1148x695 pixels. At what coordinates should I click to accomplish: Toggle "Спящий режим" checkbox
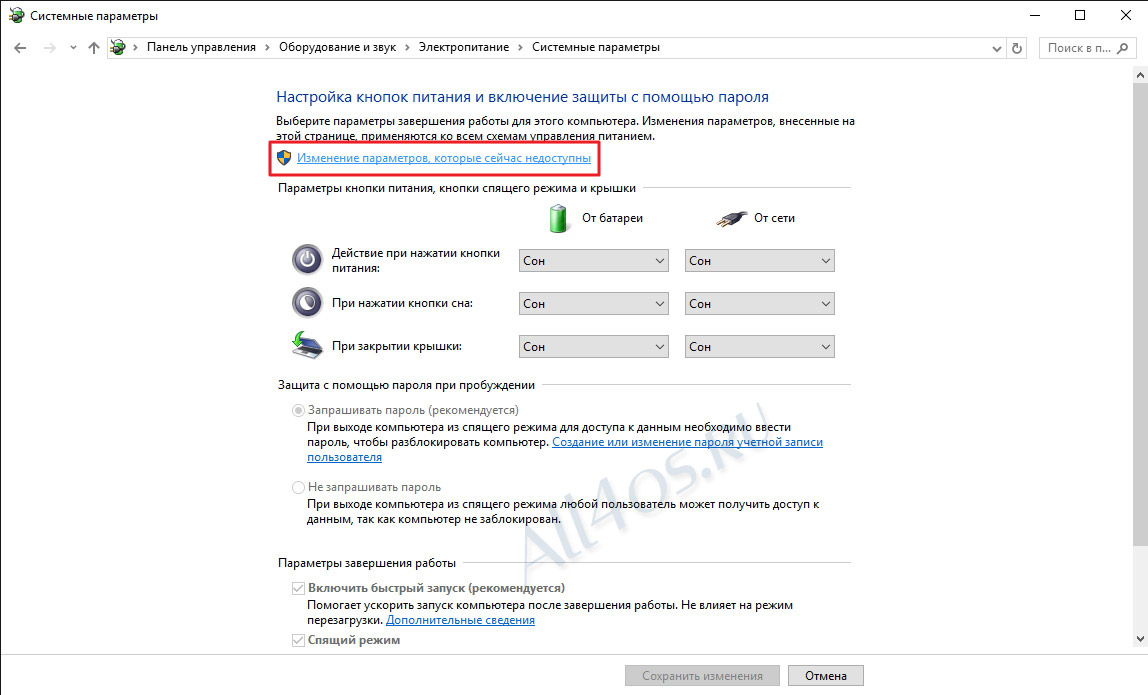click(x=298, y=640)
